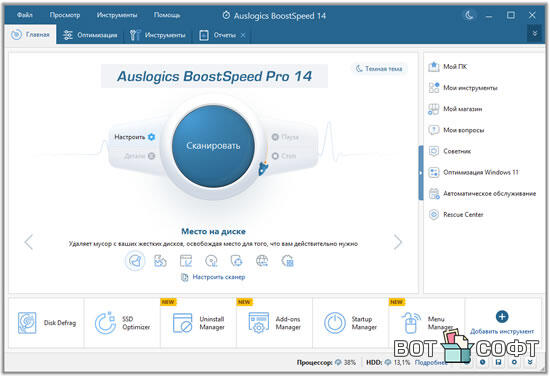Switch to the Оптимизация tab
Image resolution: width=550 pixels, height=376 pixels.
coord(90,35)
